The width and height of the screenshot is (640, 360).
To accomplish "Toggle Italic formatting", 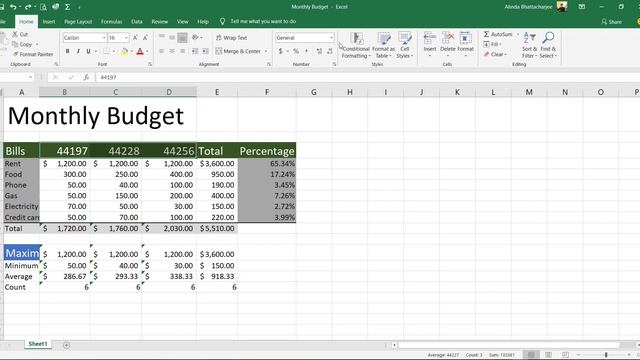I will 78,51.
